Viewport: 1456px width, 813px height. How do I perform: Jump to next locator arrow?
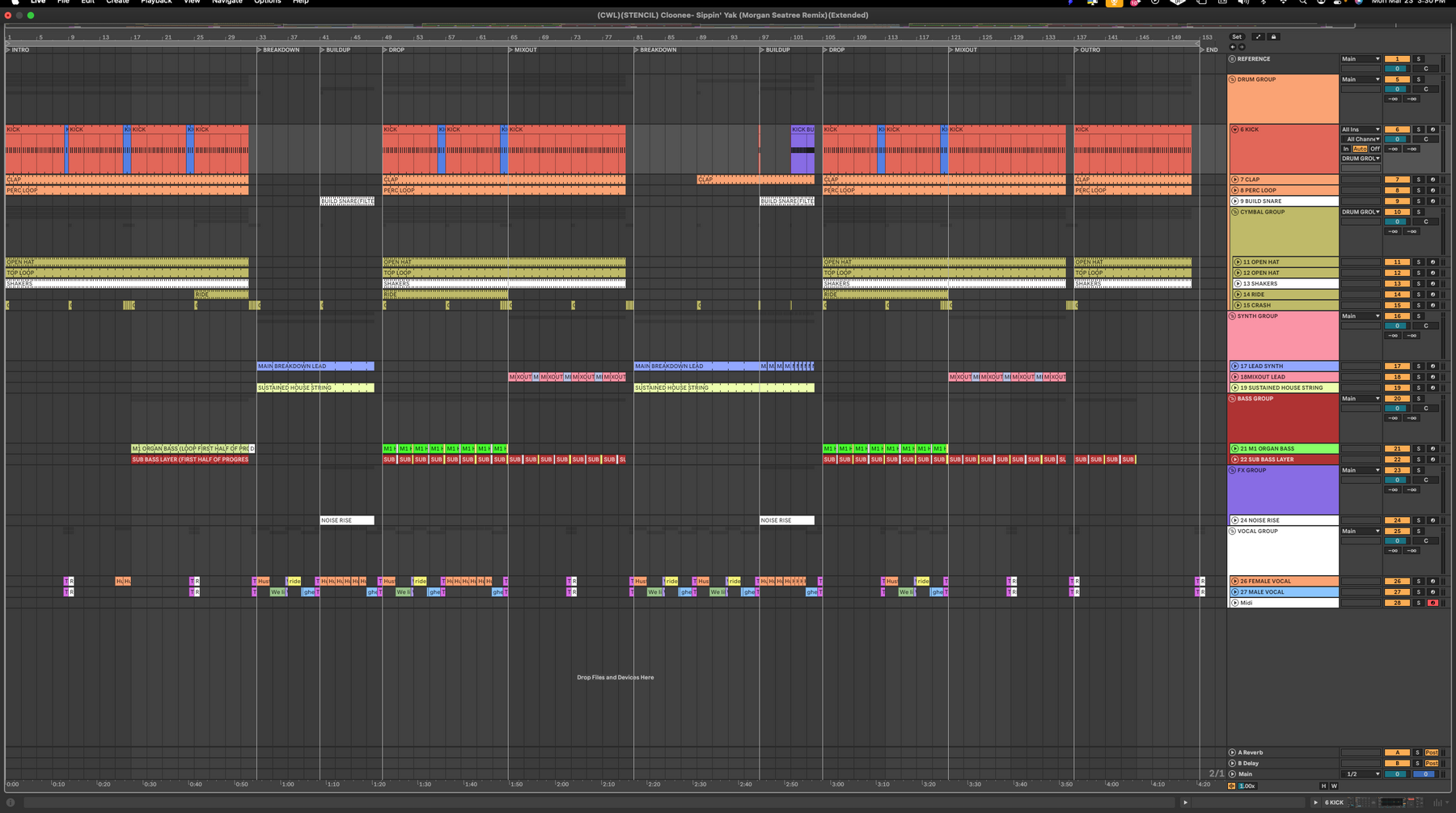[x=1242, y=47]
